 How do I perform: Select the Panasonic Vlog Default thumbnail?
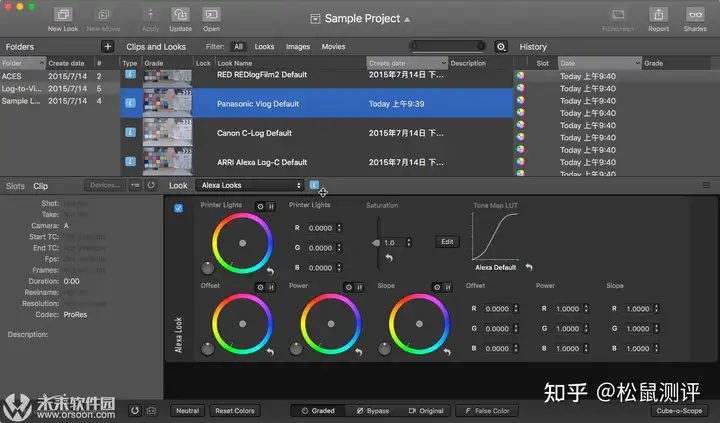pyautogui.click(x=168, y=103)
